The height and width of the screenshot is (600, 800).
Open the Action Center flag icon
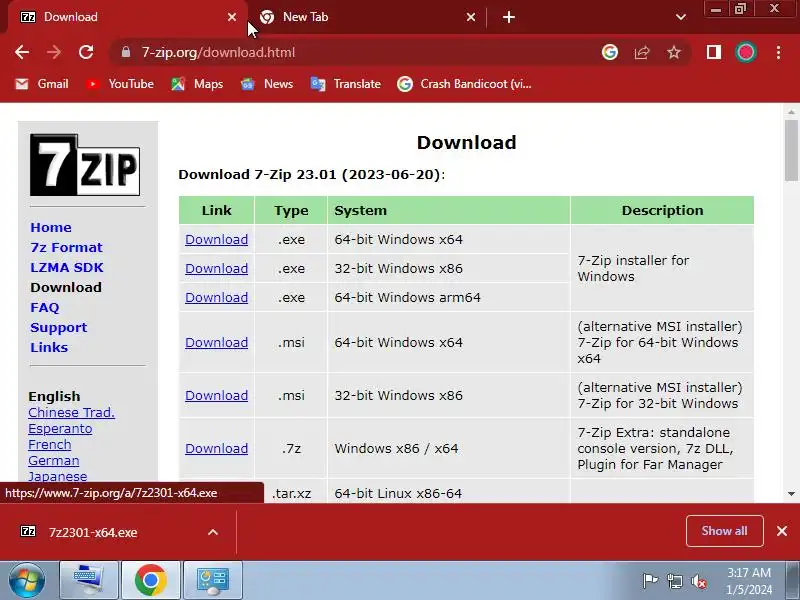click(650, 581)
